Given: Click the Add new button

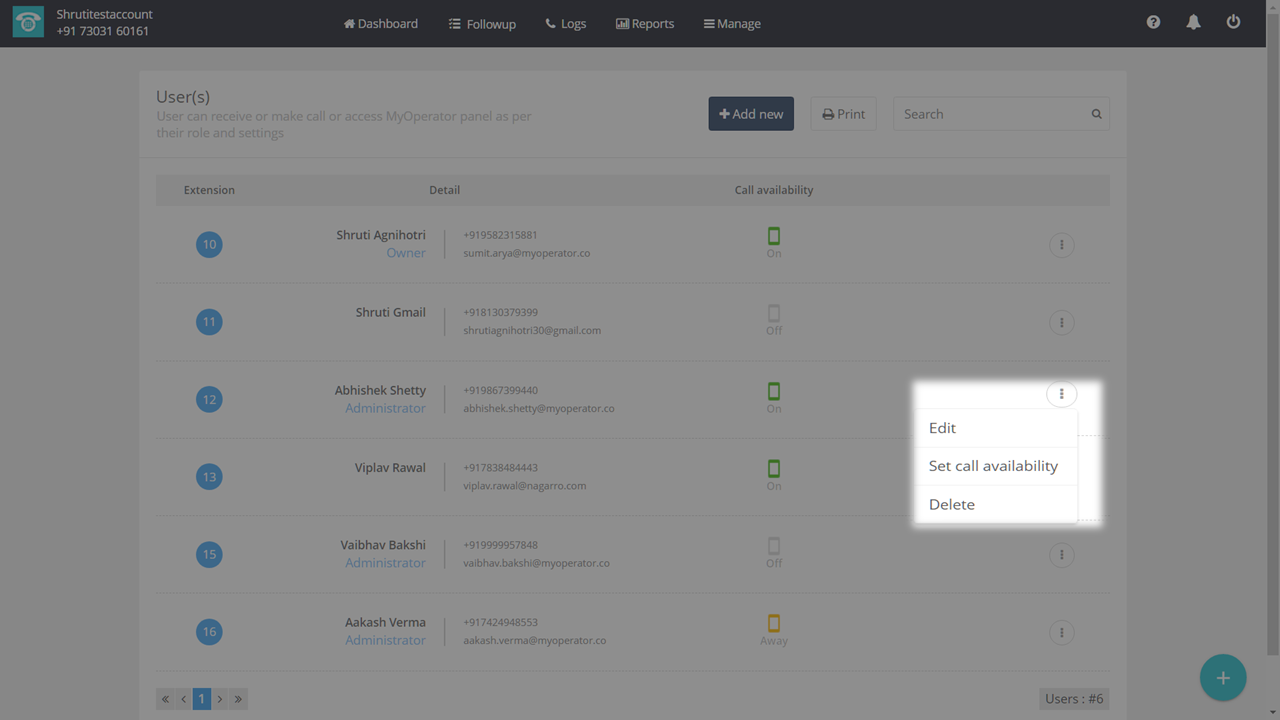Looking at the screenshot, I should 751,114.
